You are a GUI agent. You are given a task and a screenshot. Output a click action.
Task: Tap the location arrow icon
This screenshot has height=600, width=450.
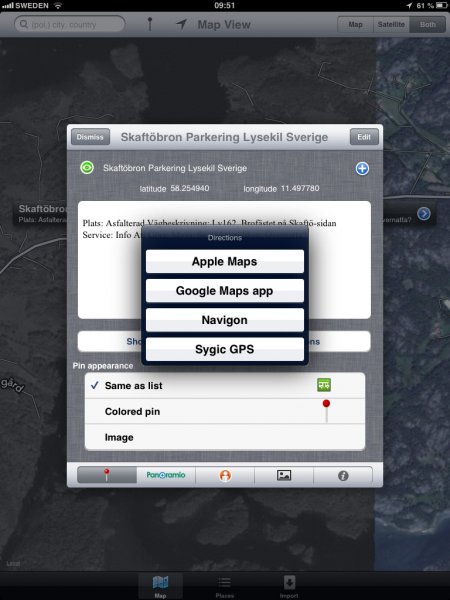pyautogui.click(x=181, y=24)
